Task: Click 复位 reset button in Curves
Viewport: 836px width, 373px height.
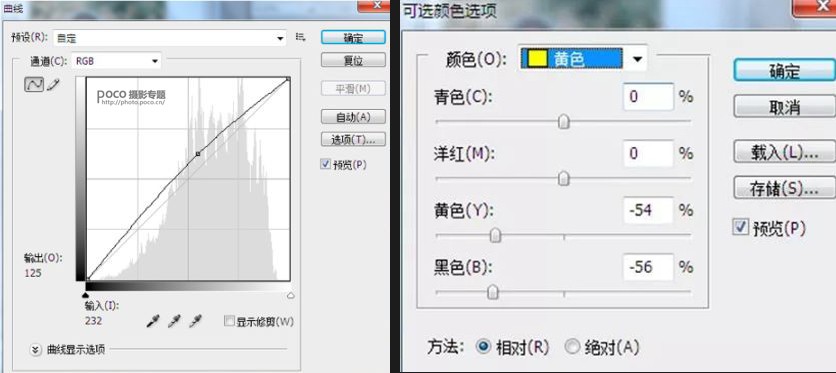Action: pos(353,60)
